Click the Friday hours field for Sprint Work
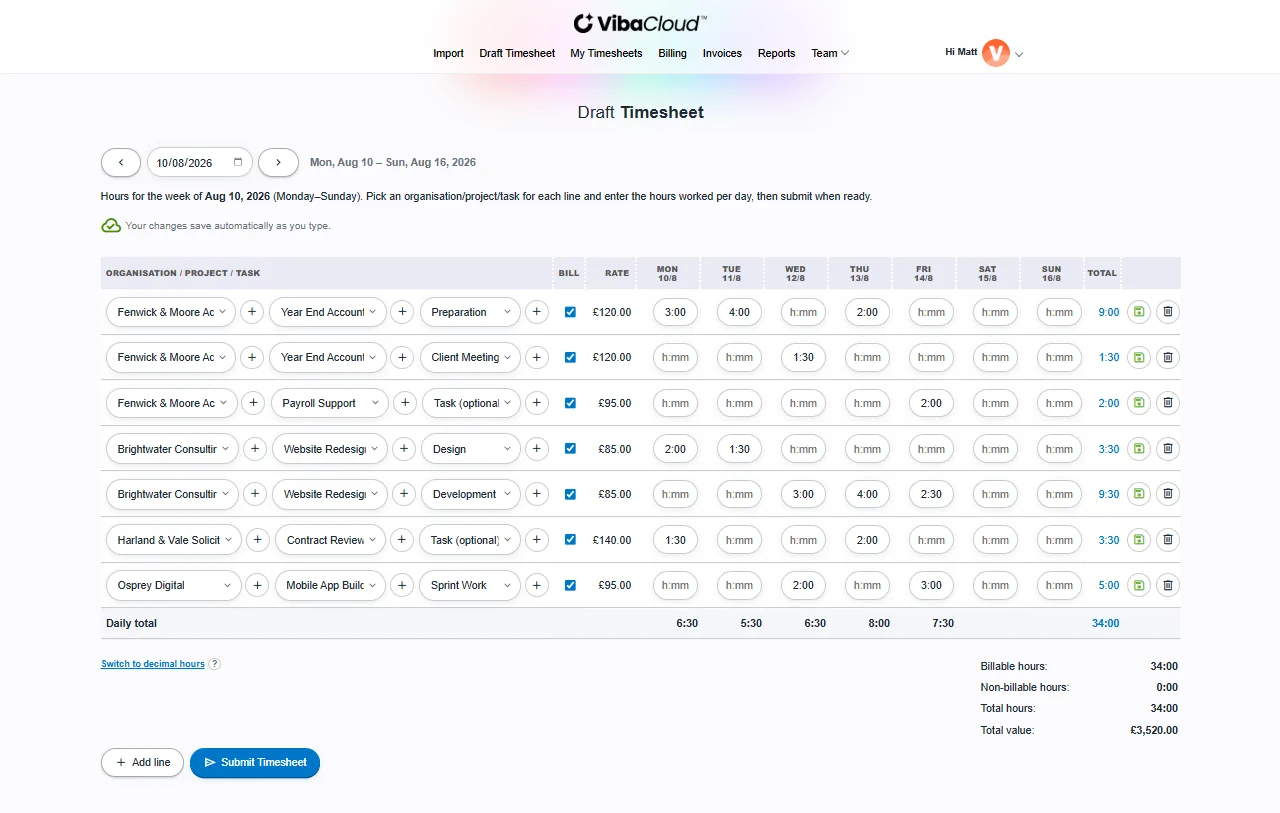 point(931,585)
